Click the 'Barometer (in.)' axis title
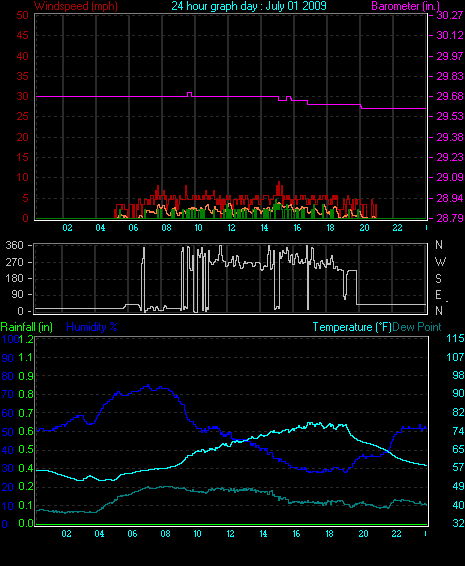 [405, 6]
